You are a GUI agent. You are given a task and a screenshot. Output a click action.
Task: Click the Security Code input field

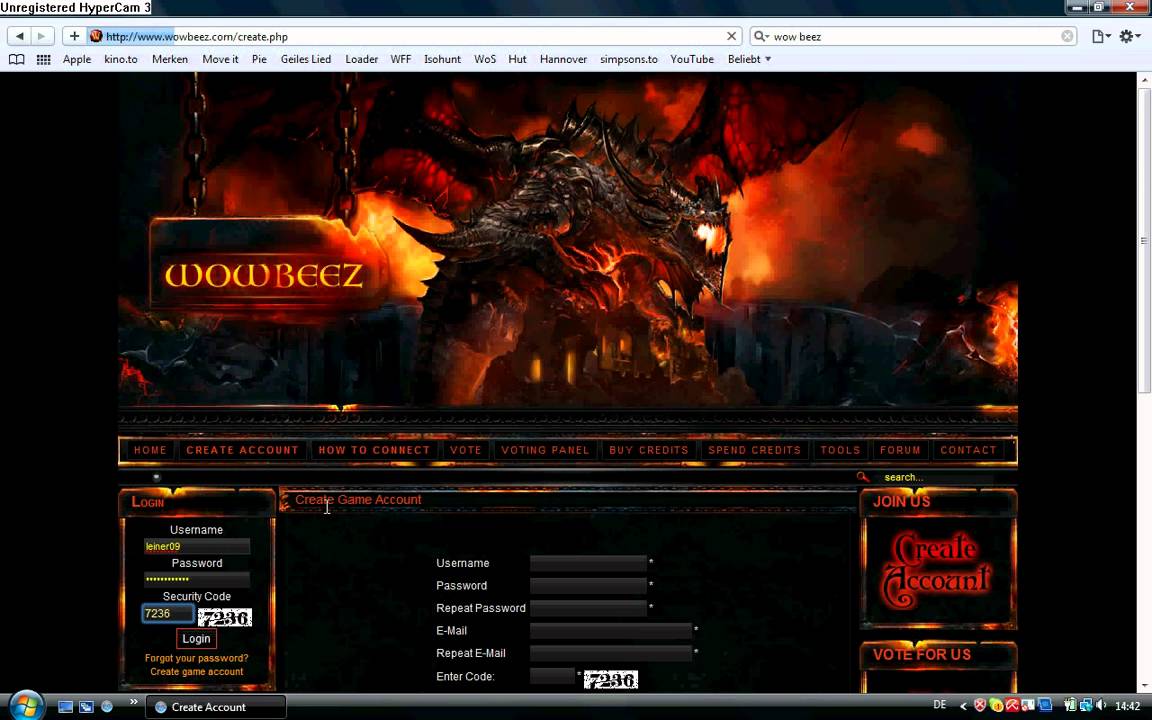tap(168, 613)
